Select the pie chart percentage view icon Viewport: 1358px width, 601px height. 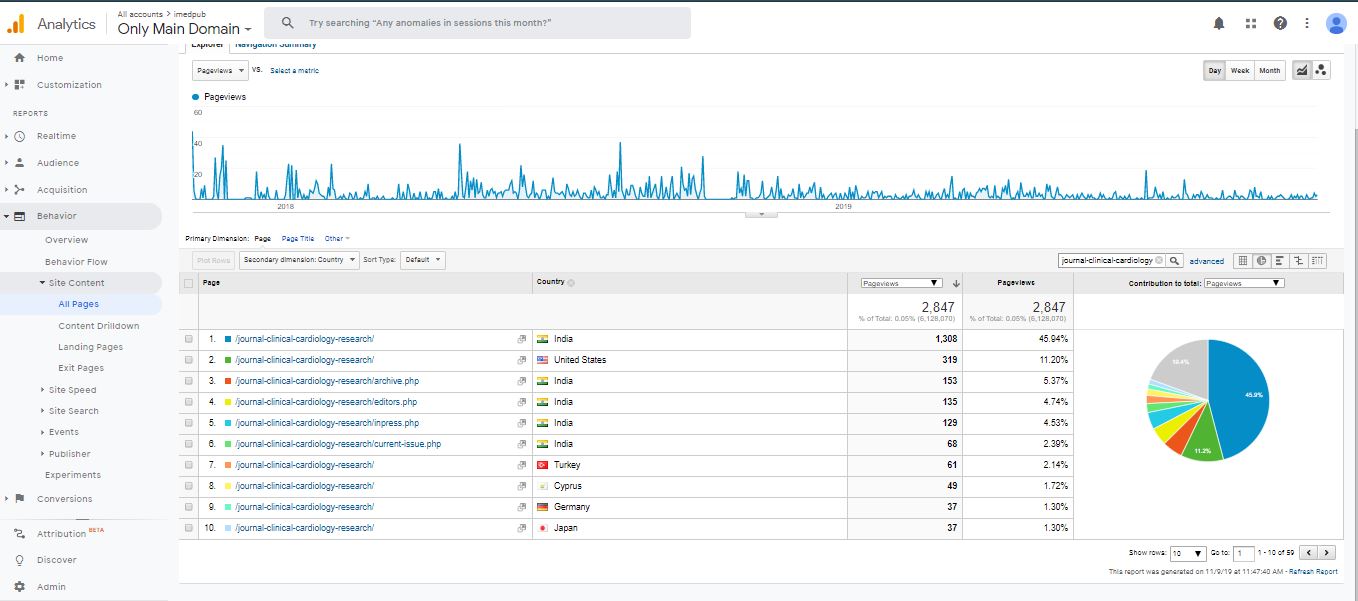pos(1262,260)
